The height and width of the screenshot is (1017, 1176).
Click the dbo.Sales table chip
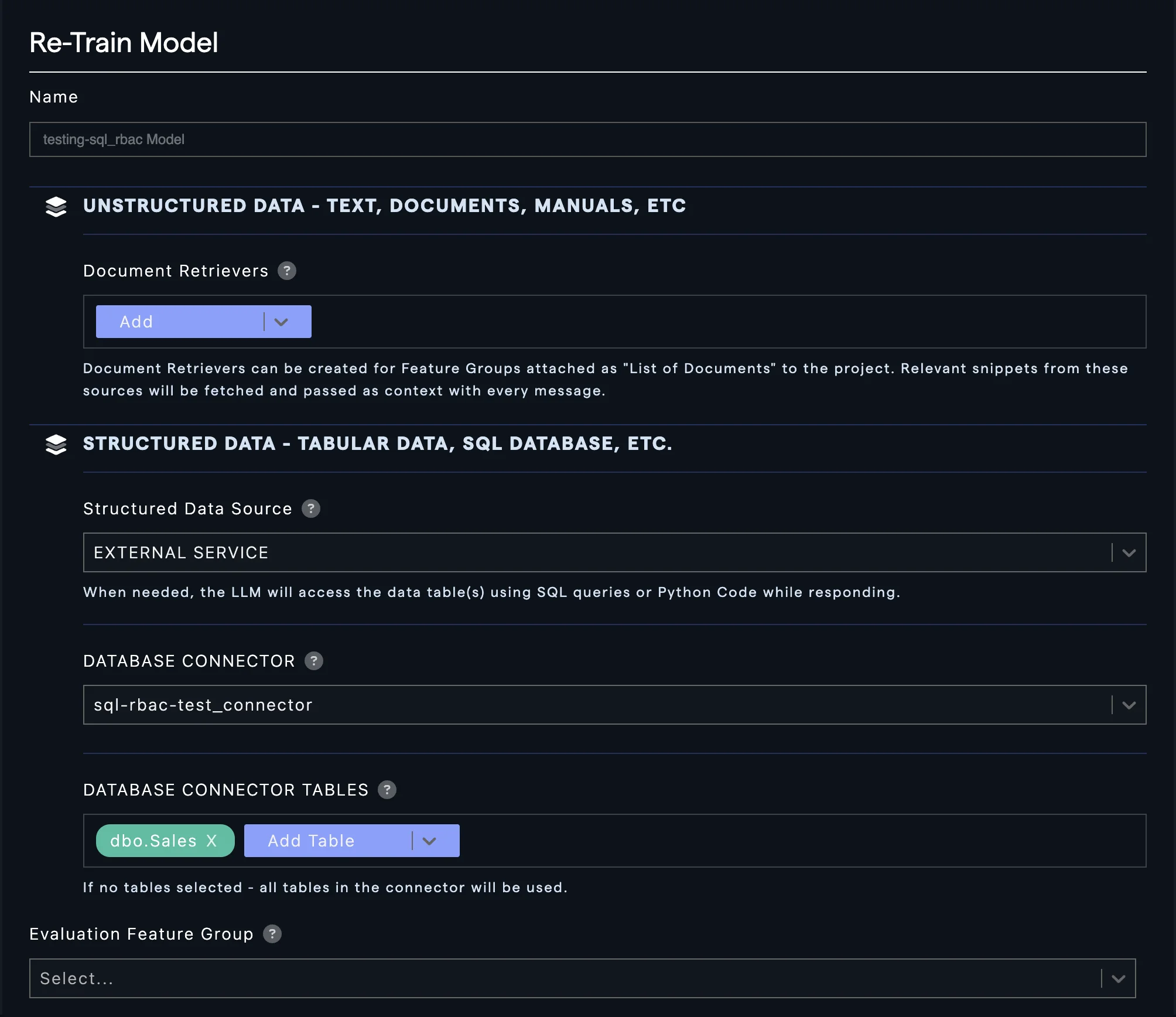pos(153,841)
